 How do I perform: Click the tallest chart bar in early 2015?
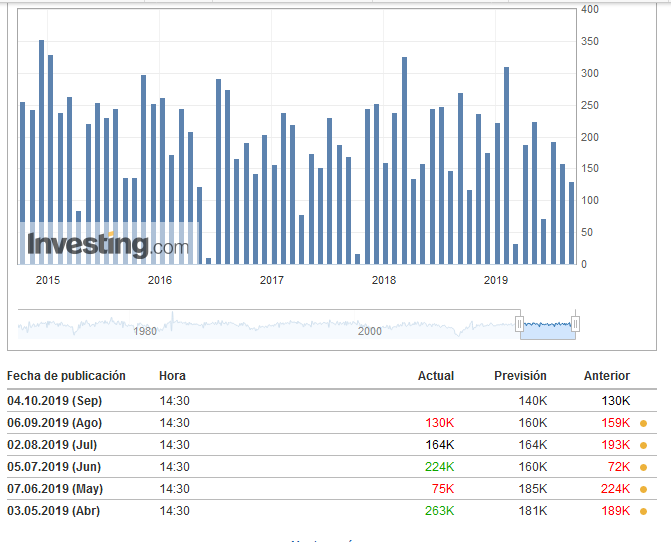41,152
